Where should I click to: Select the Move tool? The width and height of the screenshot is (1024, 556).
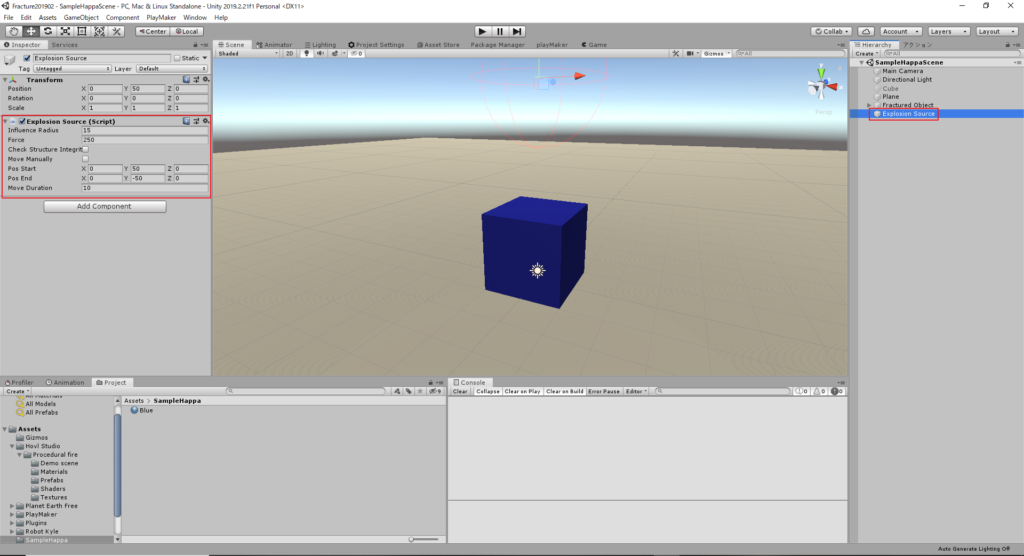31,31
